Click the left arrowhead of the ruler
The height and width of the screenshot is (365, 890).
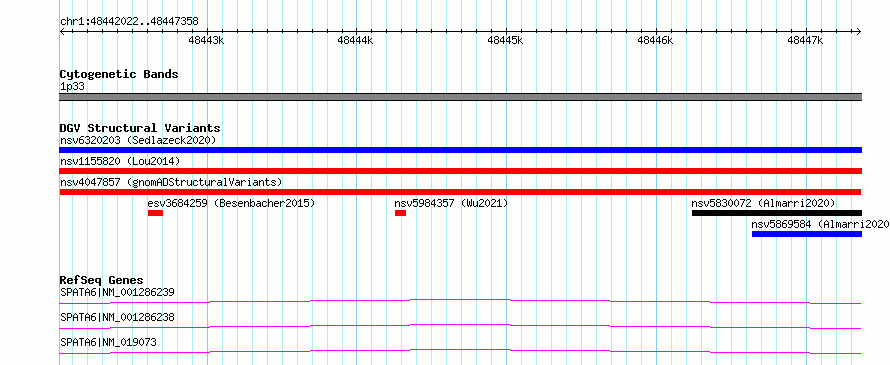(62, 32)
